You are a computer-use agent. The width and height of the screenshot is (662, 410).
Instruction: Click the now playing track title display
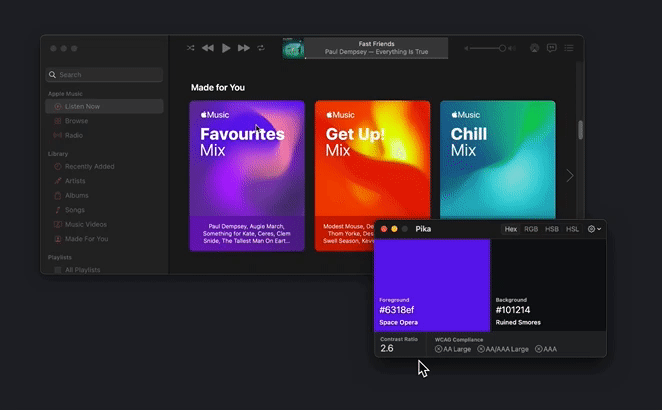tap(376, 48)
